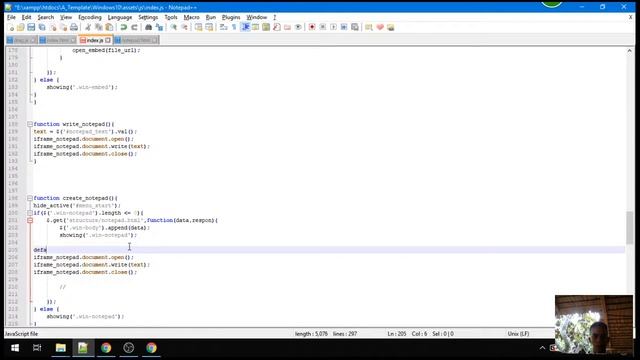Click the Zoom Out toolbar icon
Screen dimensions: 640x360
pos(184,27)
